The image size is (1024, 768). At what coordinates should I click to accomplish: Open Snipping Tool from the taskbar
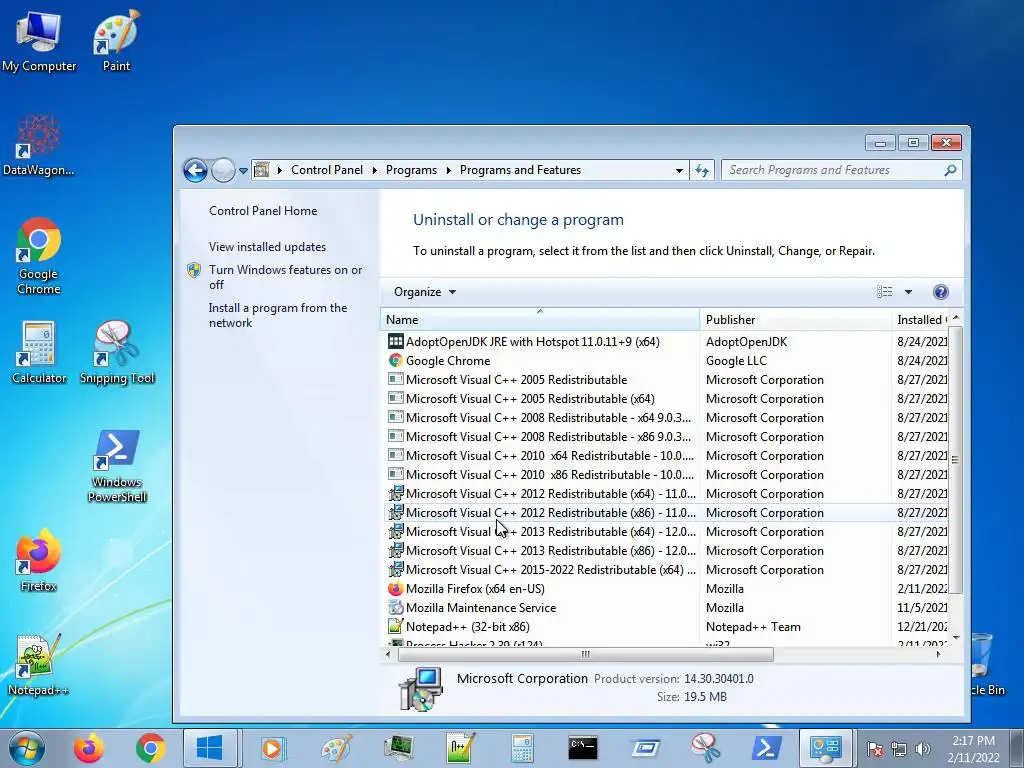click(x=706, y=748)
